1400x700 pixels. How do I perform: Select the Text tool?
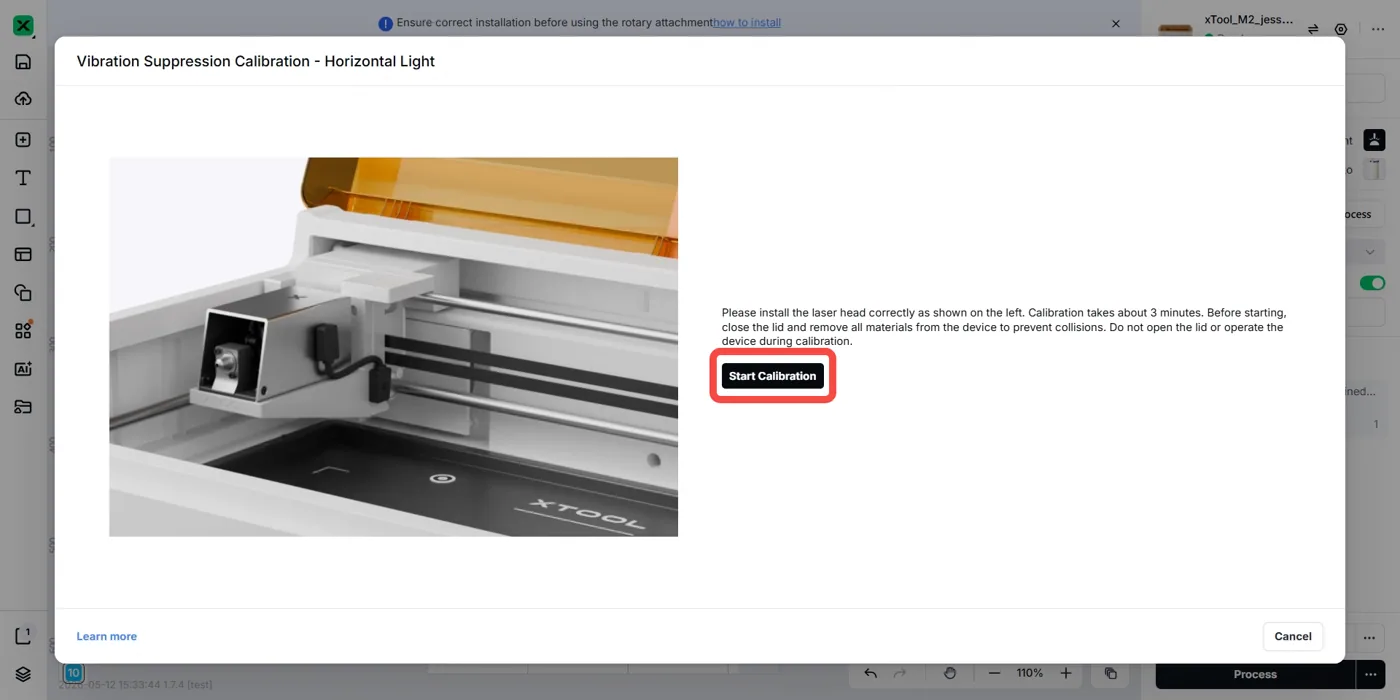[x=23, y=178]
